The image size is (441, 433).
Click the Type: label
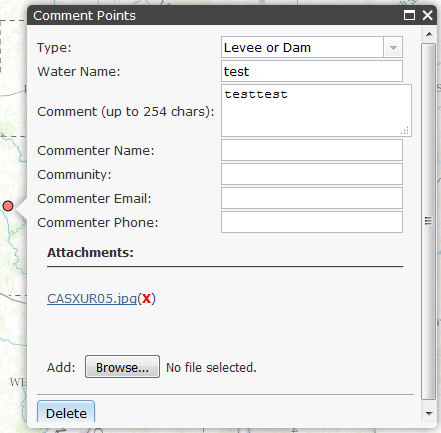point(54,48)
